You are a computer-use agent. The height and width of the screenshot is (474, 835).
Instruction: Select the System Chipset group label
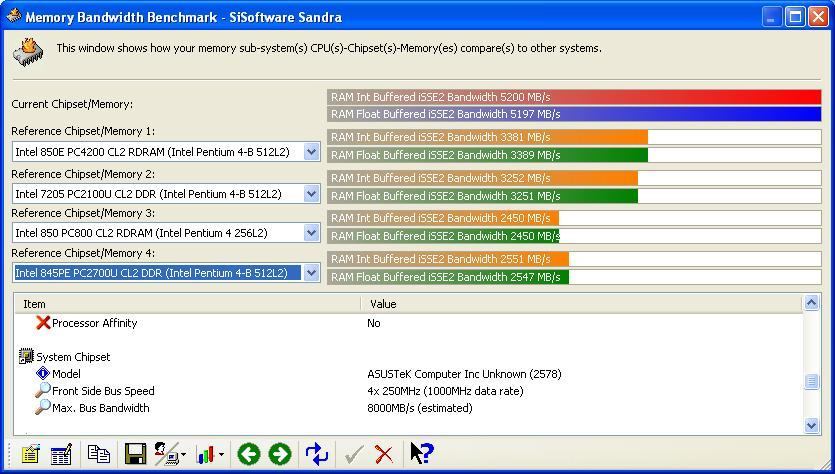(x=73, y=357)
